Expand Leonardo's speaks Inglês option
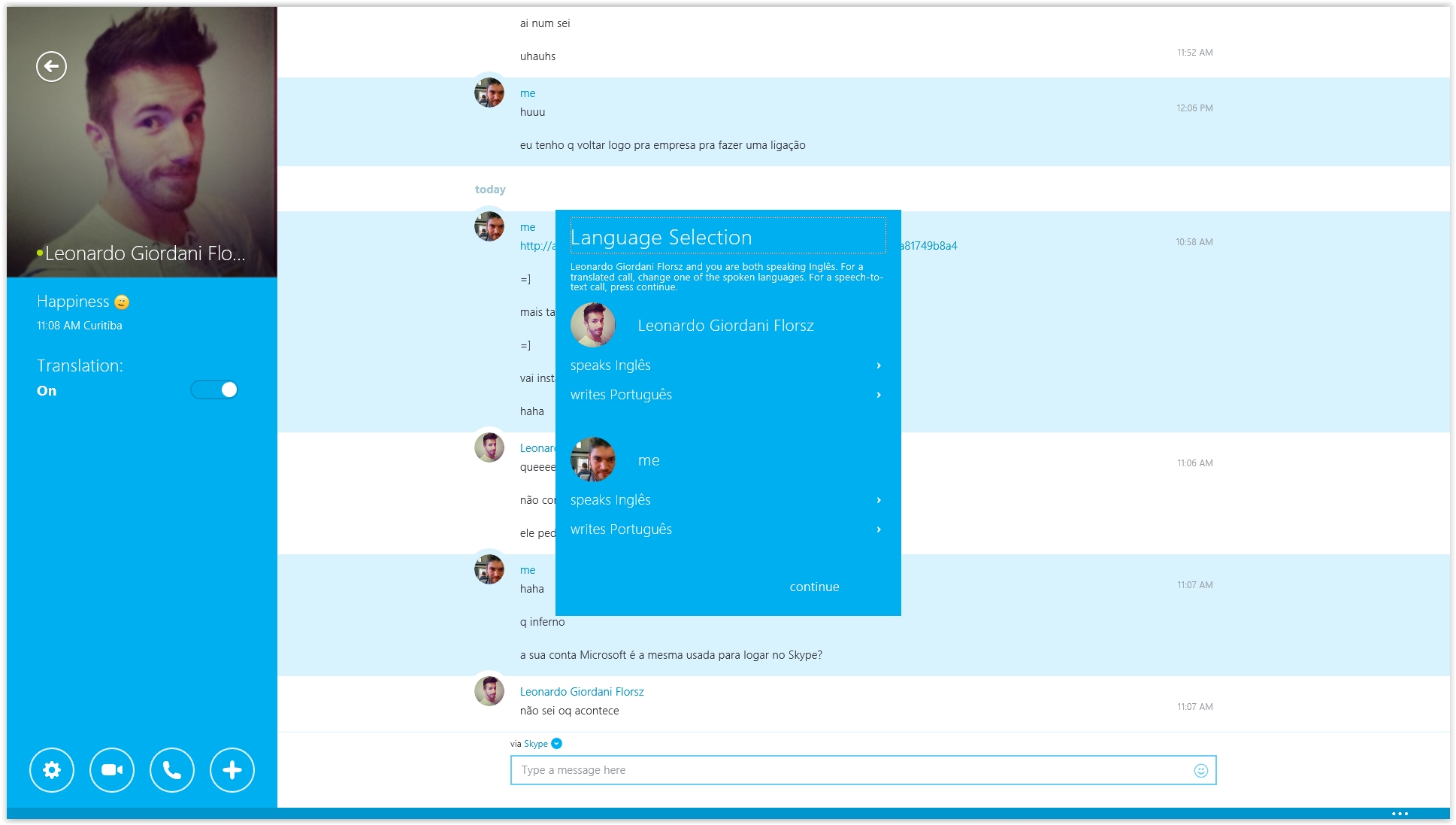The image size is (1456, 825). [x=728, y=365]
